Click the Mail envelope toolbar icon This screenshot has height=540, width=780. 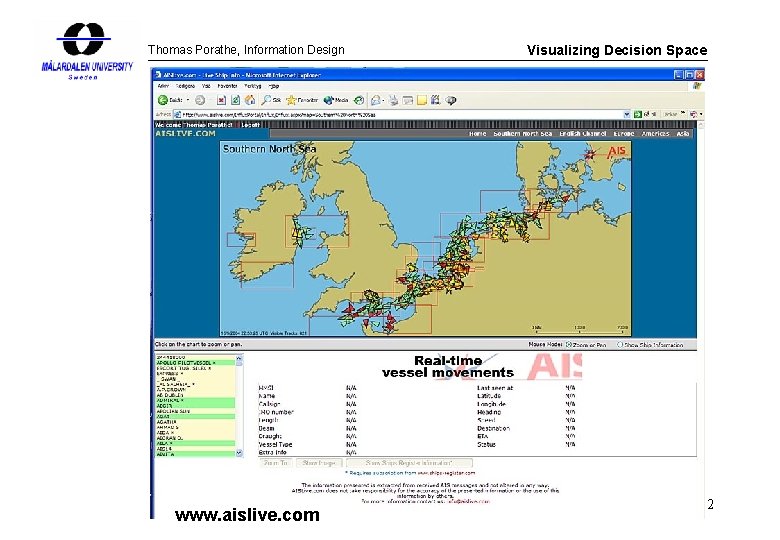(376, 100)
